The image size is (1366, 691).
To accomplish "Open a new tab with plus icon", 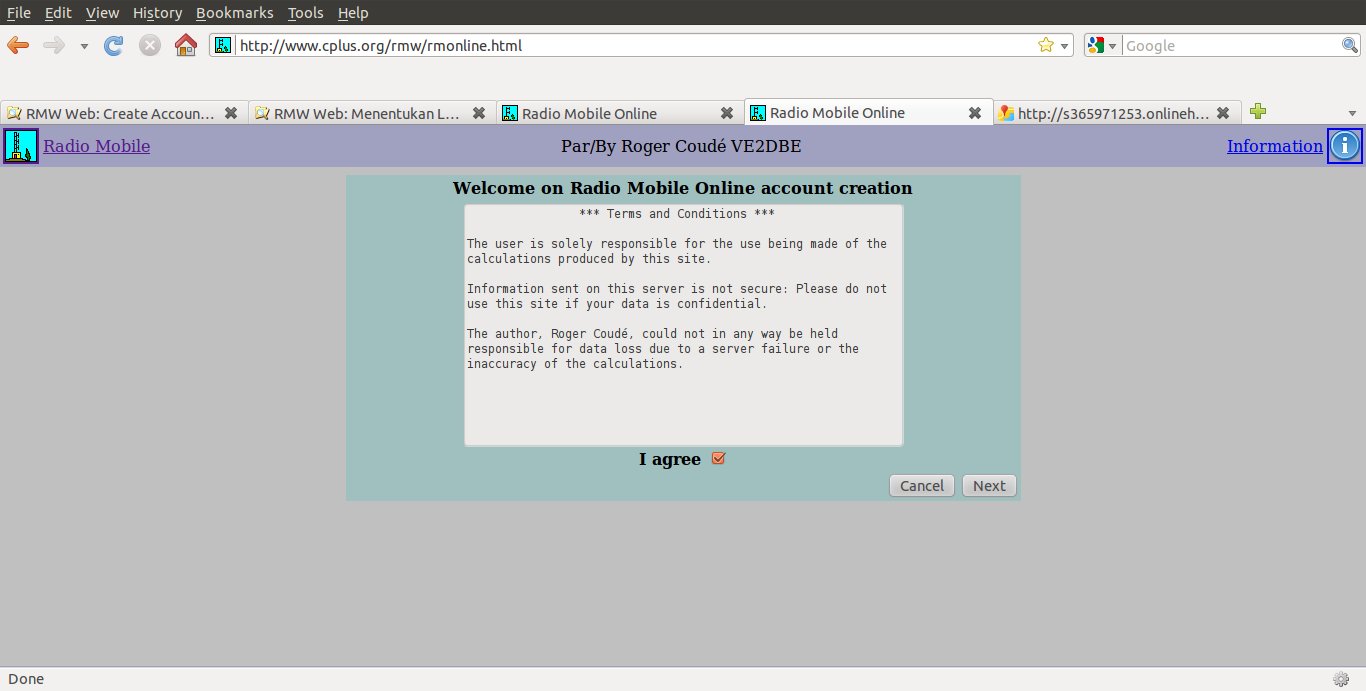I will point(1258,112).
